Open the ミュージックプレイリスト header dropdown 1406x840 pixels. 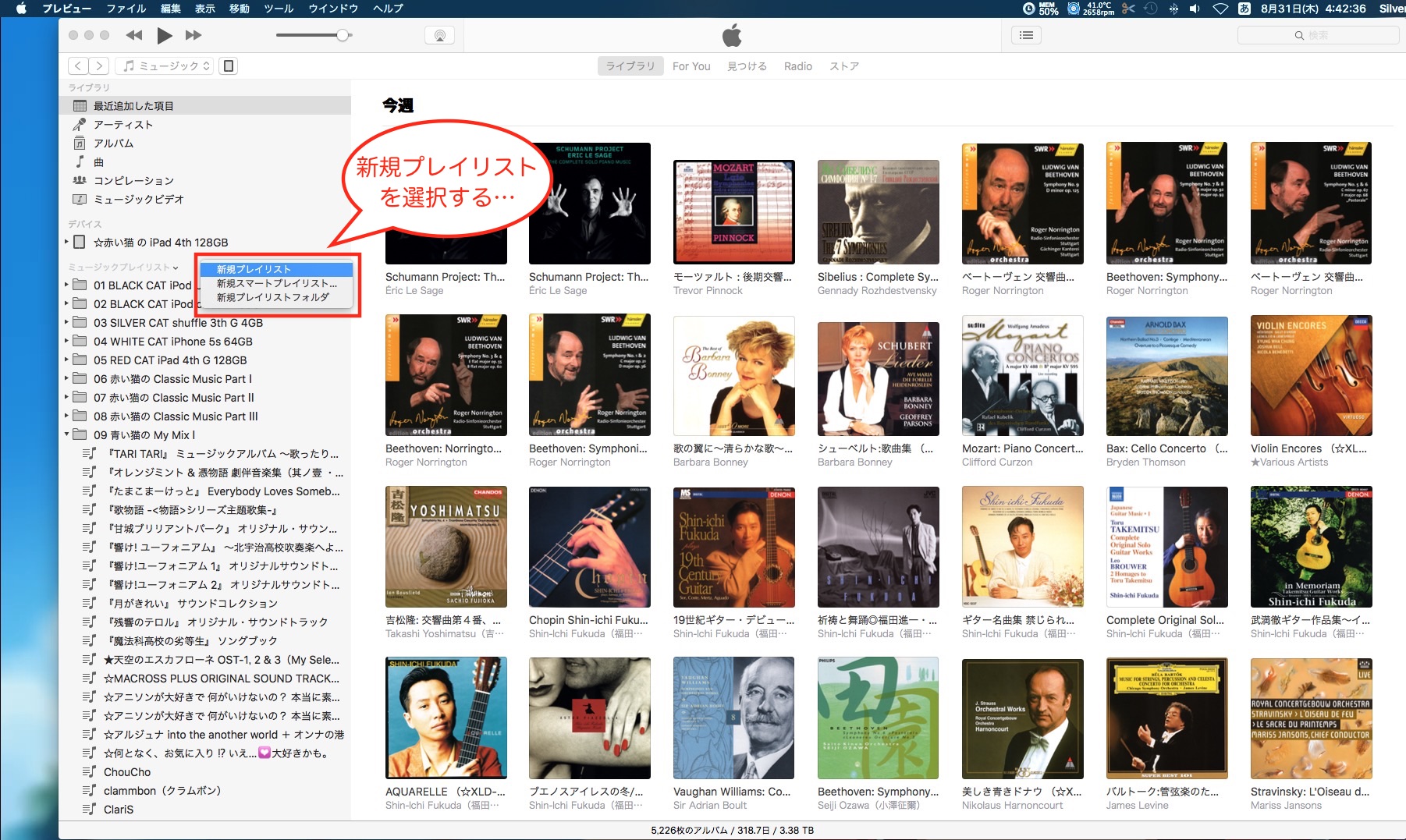(123, 268)
